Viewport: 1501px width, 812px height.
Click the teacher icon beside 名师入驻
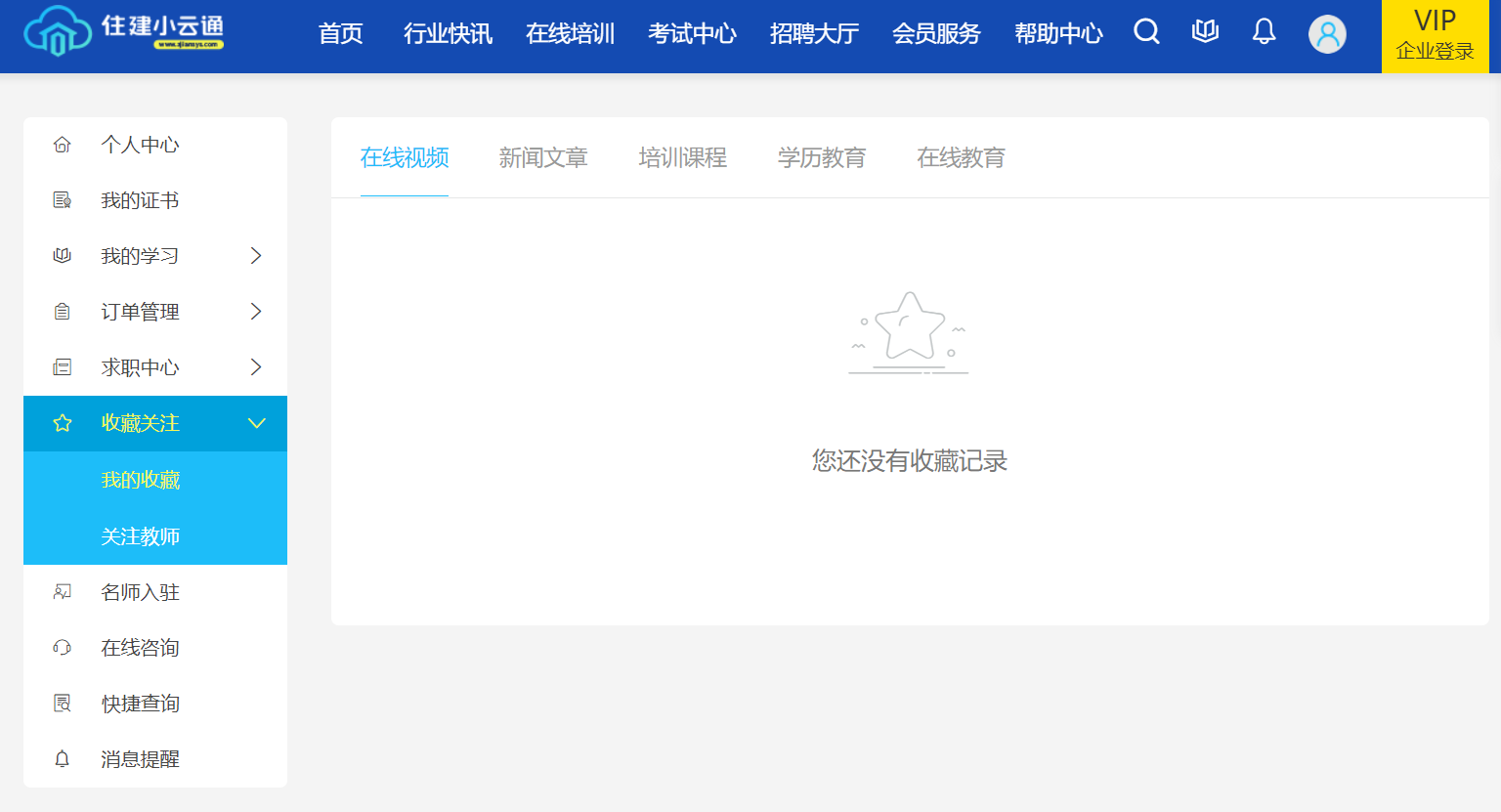pos(63,592)
